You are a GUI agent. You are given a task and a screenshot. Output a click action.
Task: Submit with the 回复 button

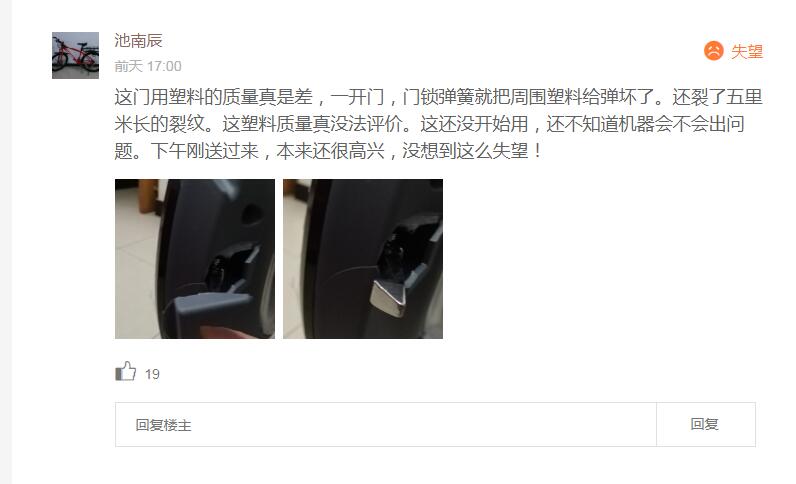point(706,425)
